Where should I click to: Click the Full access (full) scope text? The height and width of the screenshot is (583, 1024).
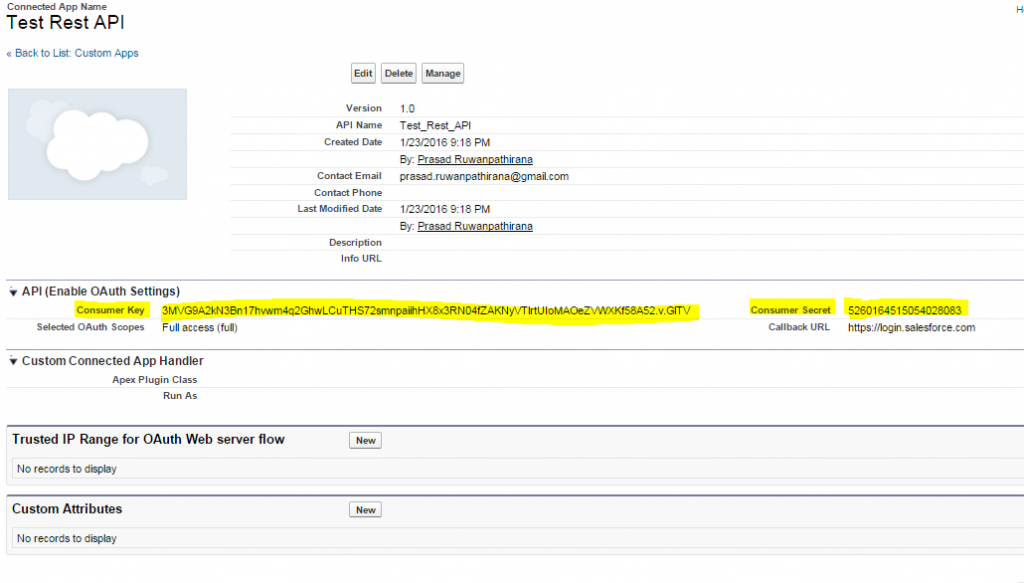point(200,327)
